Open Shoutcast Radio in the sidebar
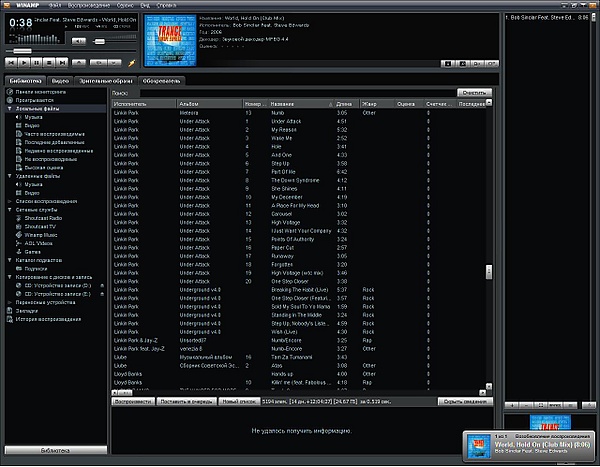Viewport: 600px width, 467px height. tap(44, 217)
